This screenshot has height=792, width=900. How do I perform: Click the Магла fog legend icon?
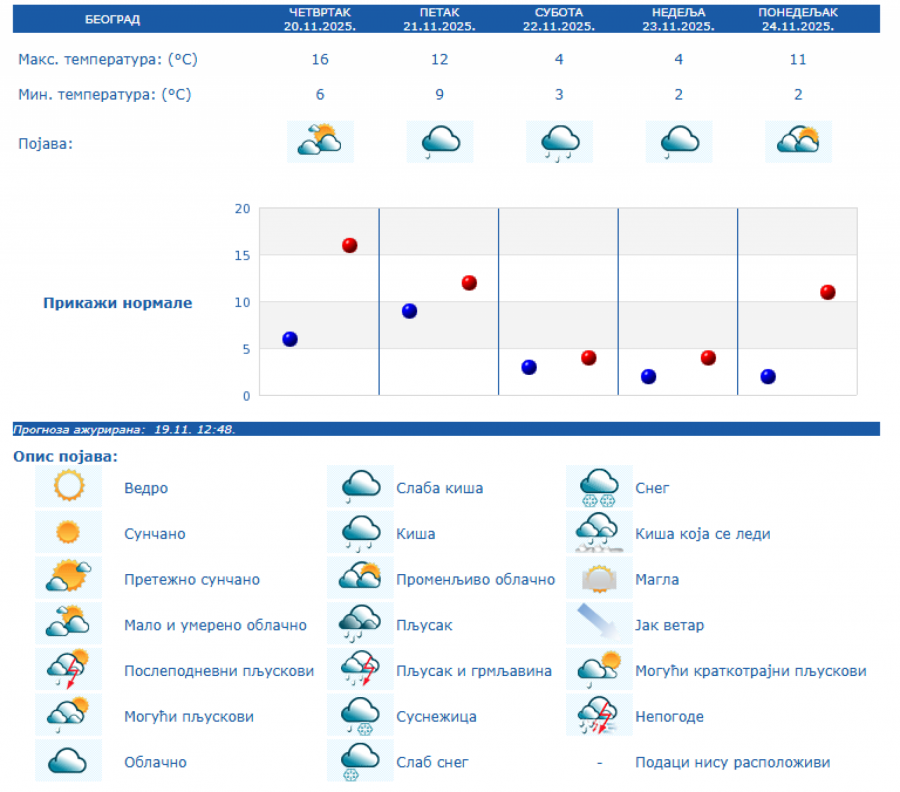(x=599, y=579)
